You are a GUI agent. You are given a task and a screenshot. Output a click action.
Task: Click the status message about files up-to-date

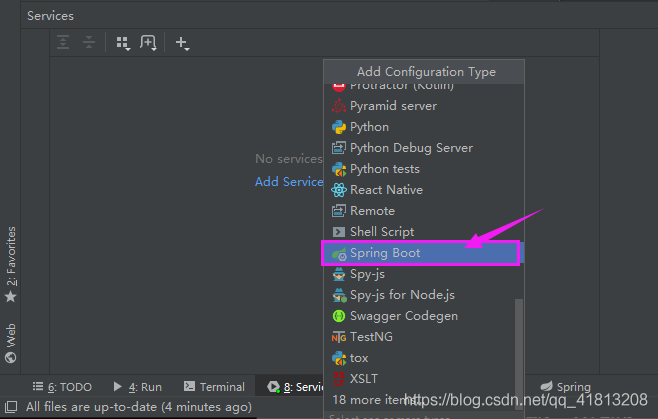click(139, 407)
